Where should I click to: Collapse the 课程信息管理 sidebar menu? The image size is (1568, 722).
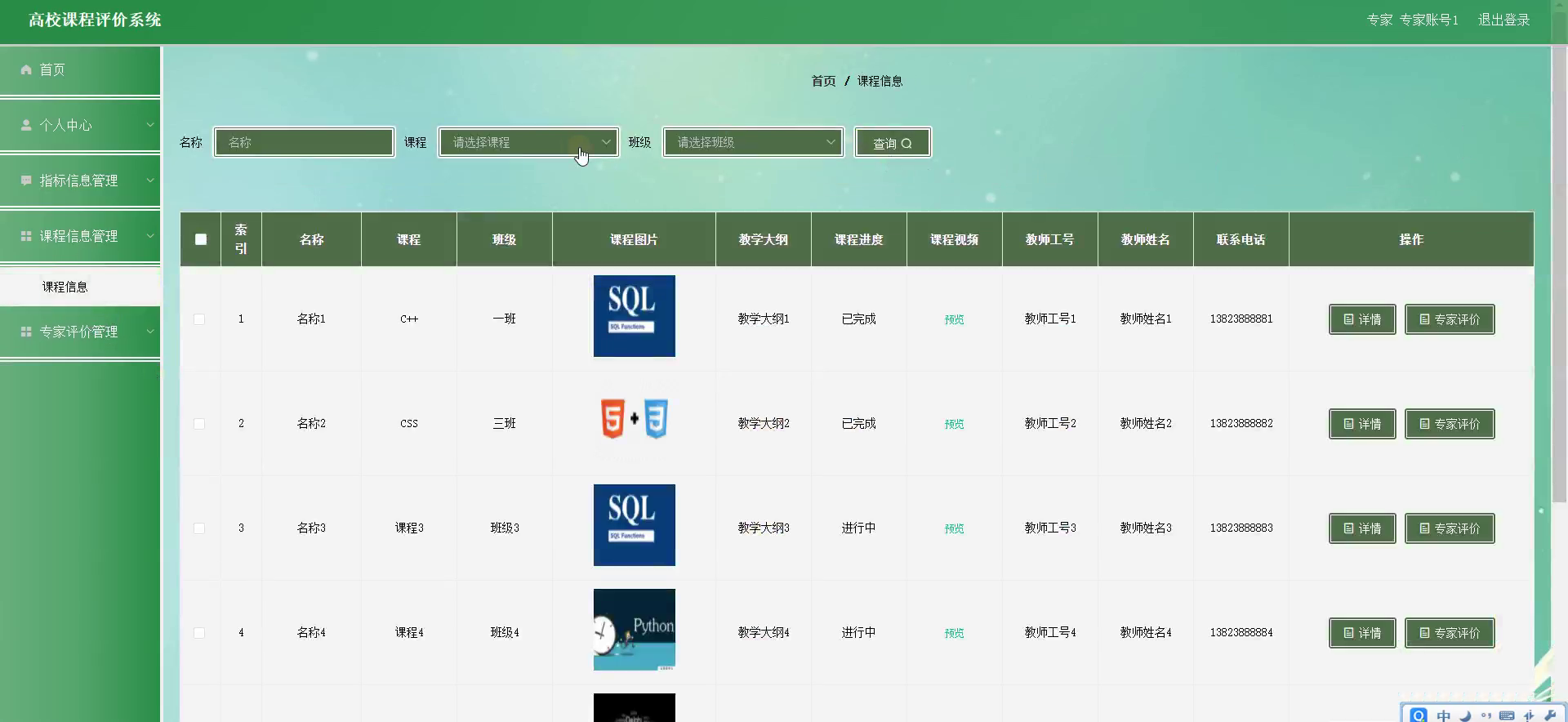(80, 236)
